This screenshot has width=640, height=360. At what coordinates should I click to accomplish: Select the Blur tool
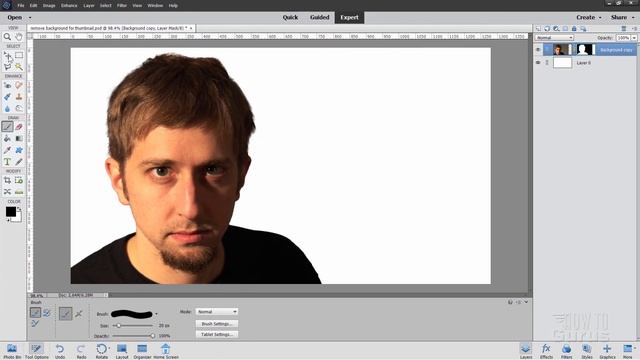coord(7,108)
